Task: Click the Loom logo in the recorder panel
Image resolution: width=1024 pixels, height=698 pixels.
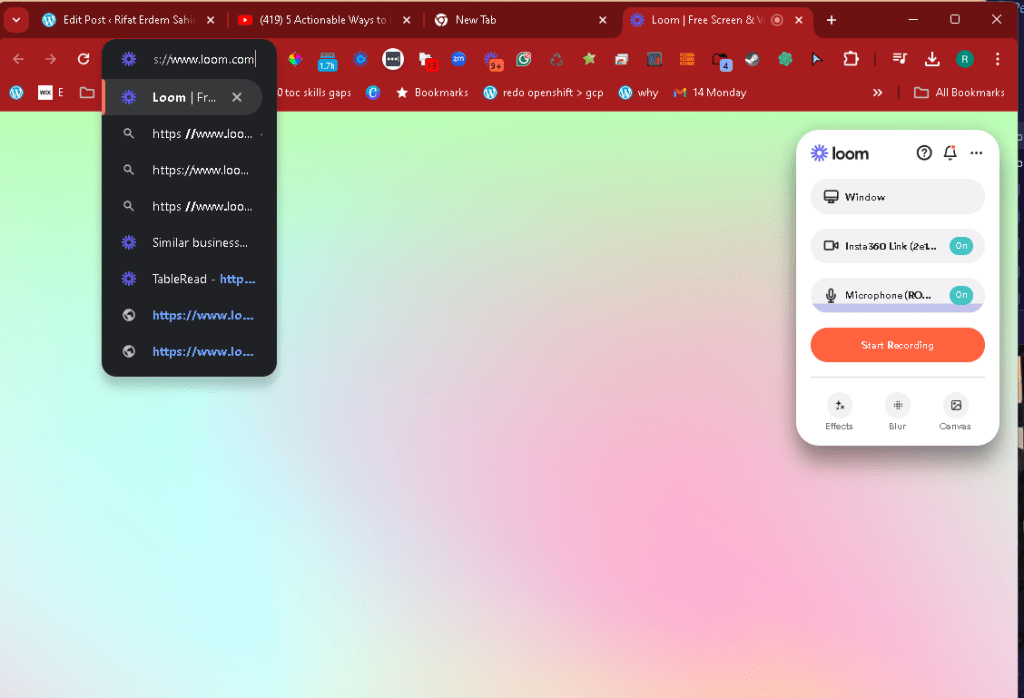Action: (x=840, y=153)
